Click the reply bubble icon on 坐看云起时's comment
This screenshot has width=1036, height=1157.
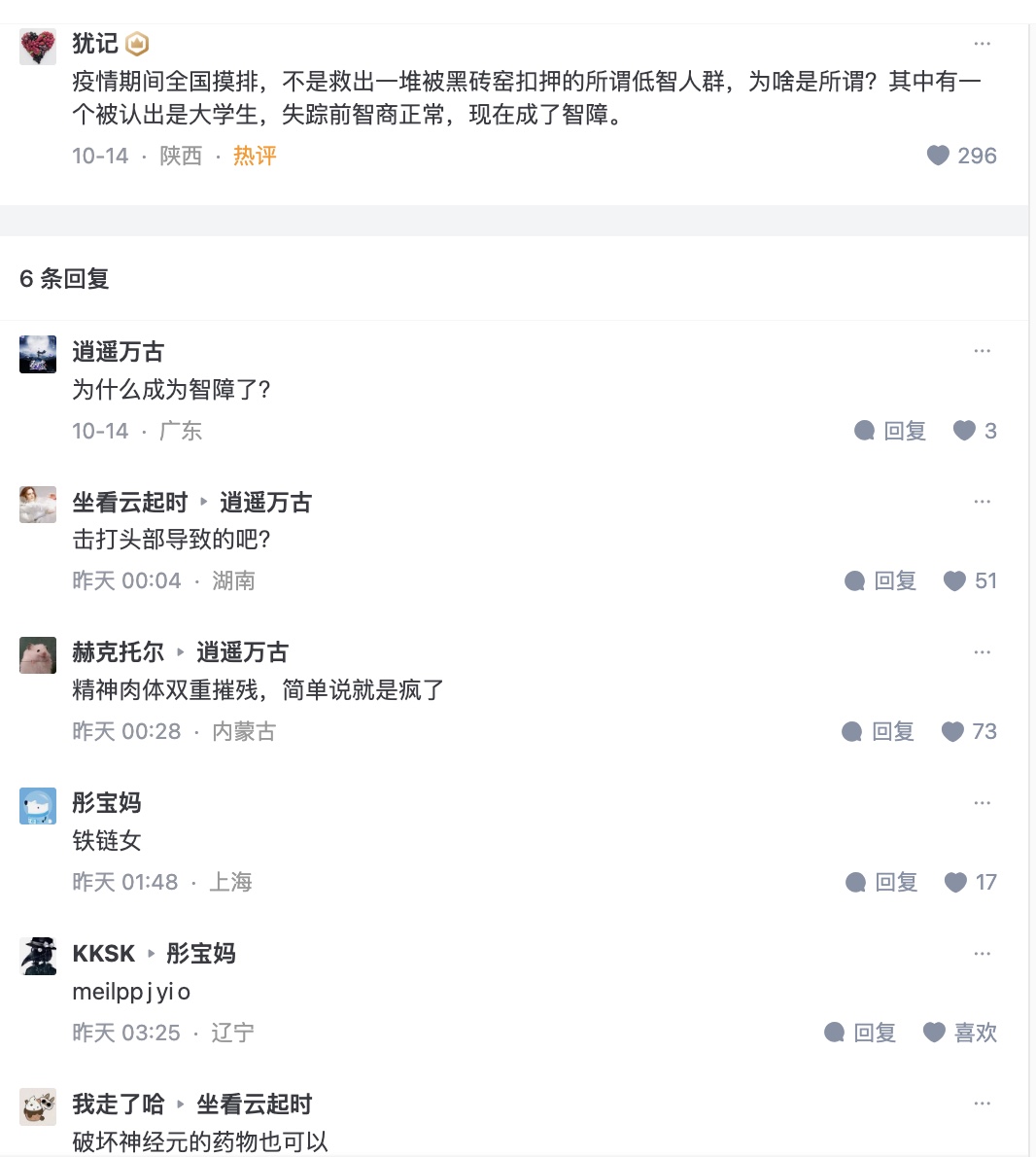(x=855, y=581)
